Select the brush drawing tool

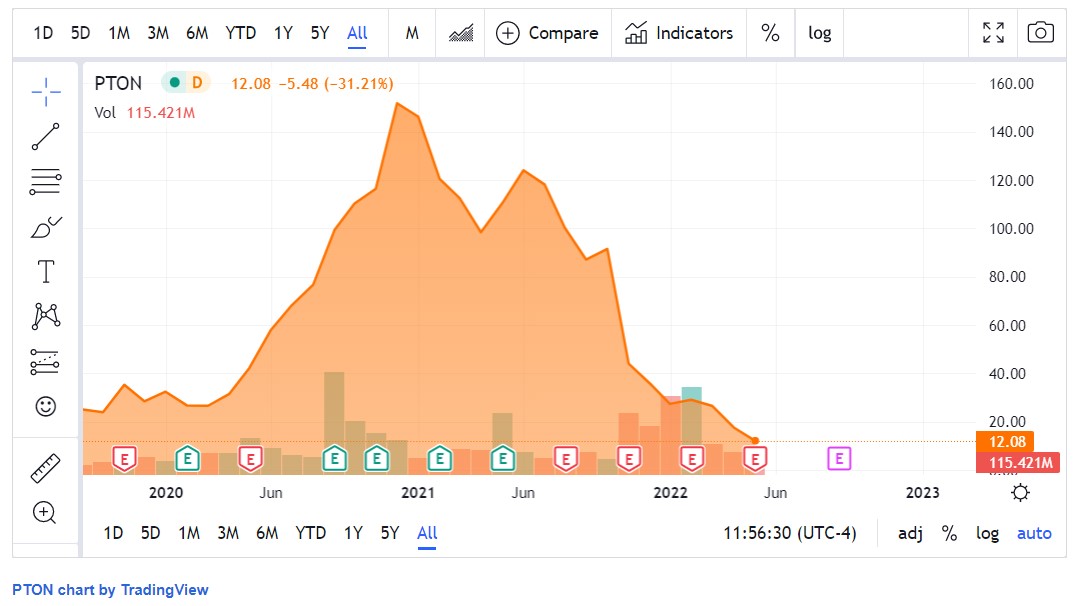tap(45, 227)
